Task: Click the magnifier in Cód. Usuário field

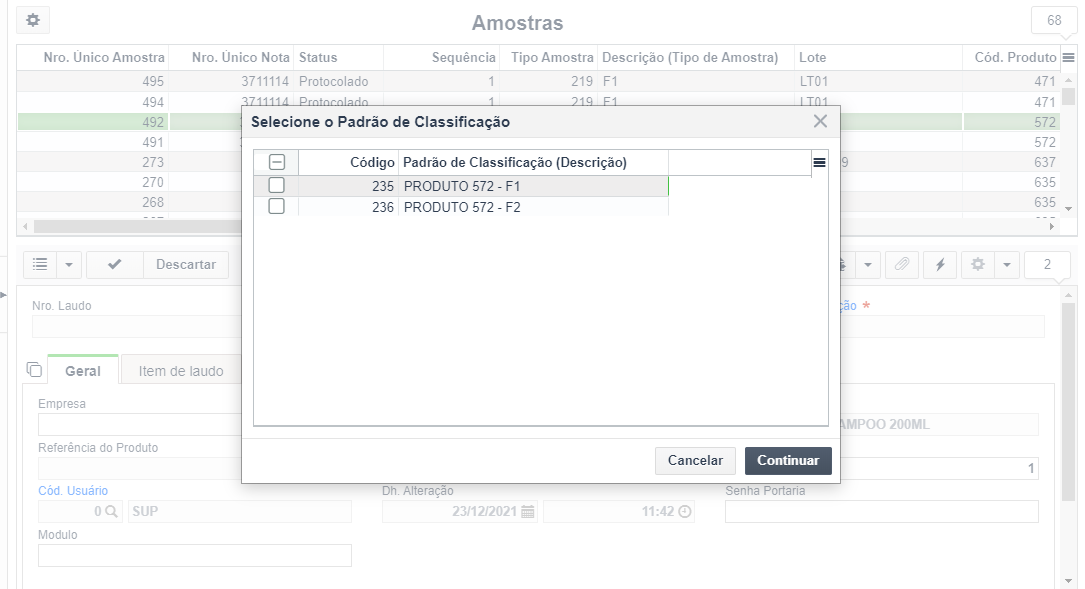Action: (111, 511)
